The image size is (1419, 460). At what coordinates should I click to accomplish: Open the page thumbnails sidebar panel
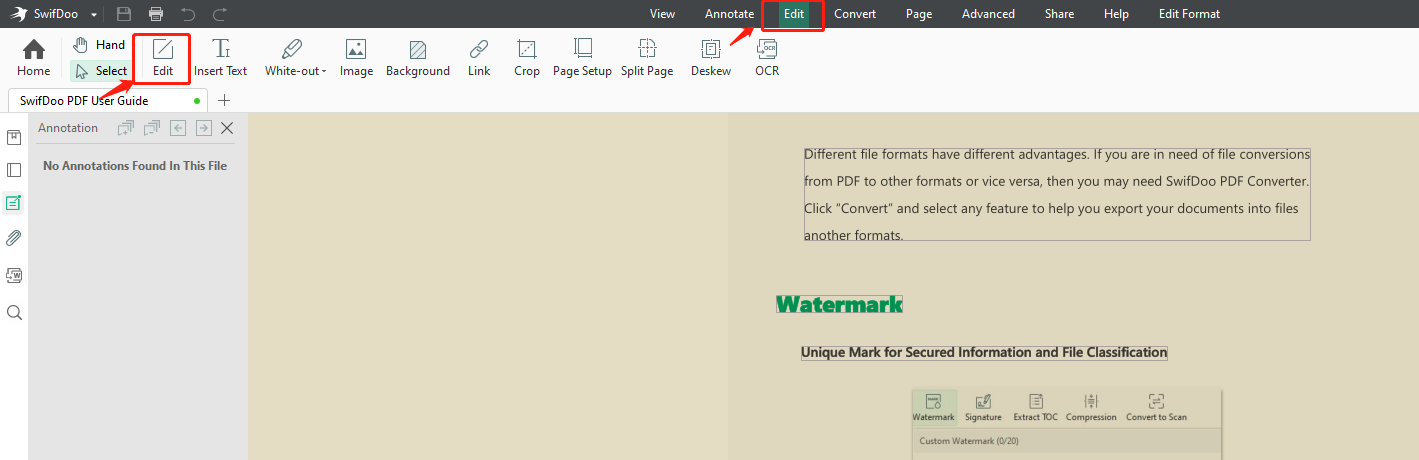click(14, 170)
